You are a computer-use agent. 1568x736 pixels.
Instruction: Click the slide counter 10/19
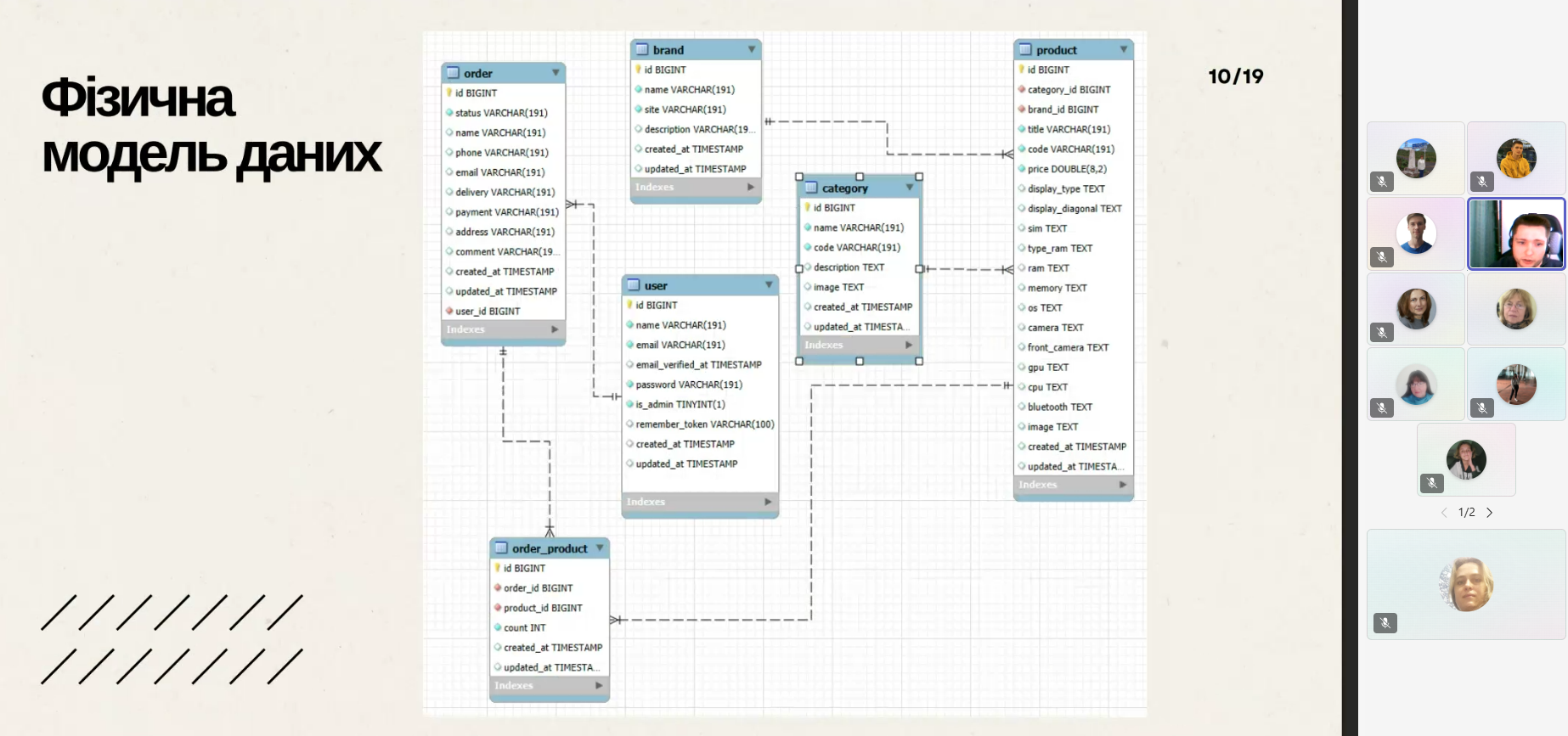(x=1236, y=76)
